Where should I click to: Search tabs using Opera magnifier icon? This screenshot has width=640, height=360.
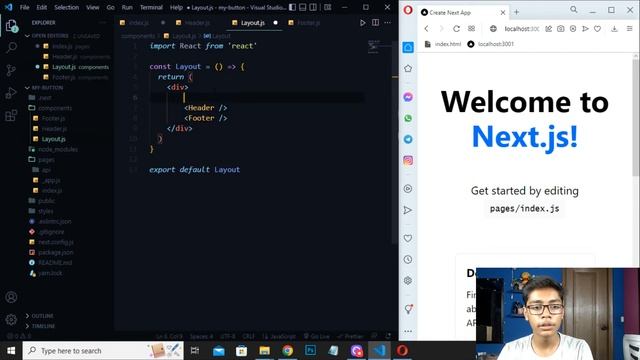(x=574, y=9)
